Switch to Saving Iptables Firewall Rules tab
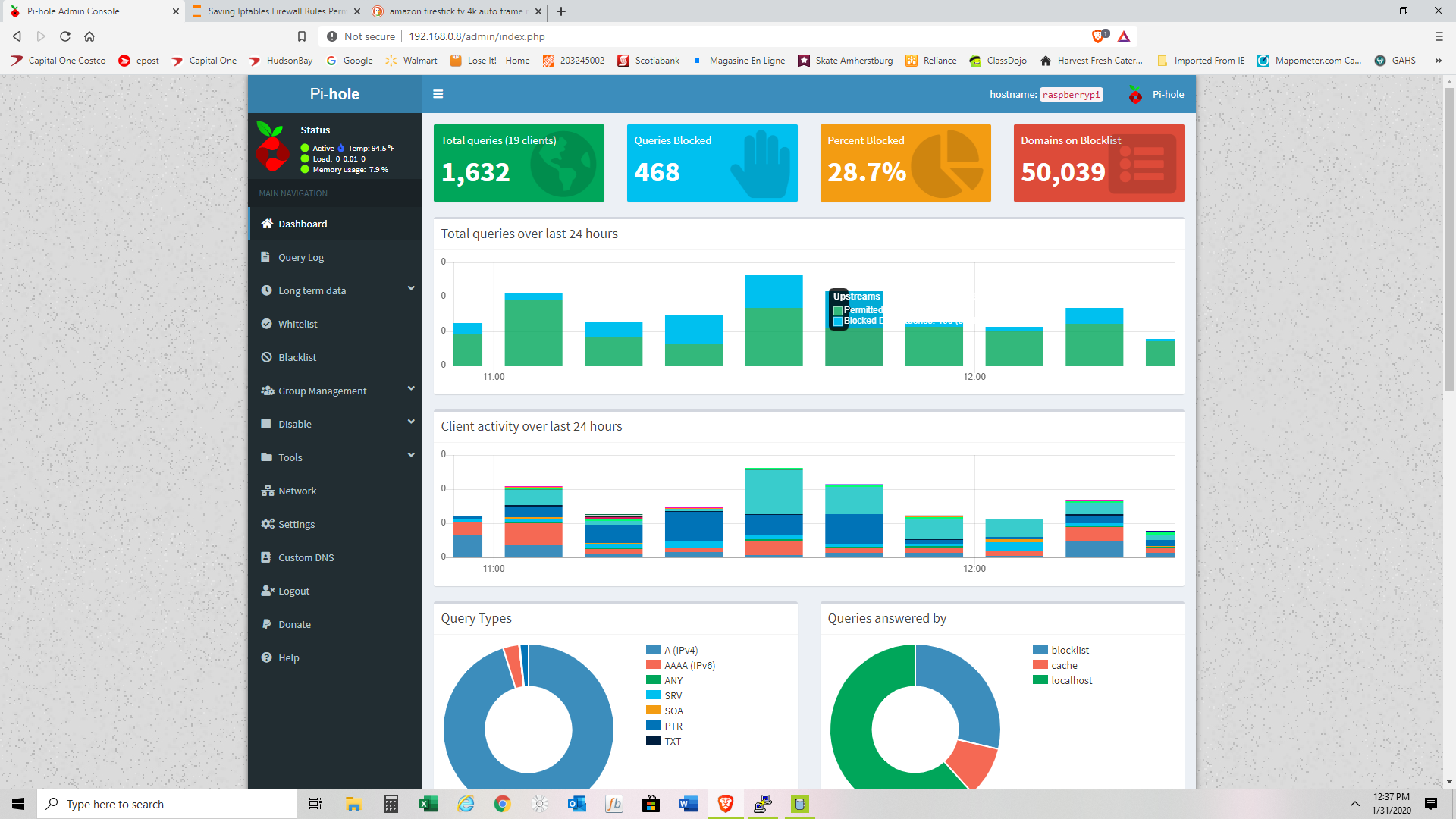1456x819 pixels. pos(275,11)
